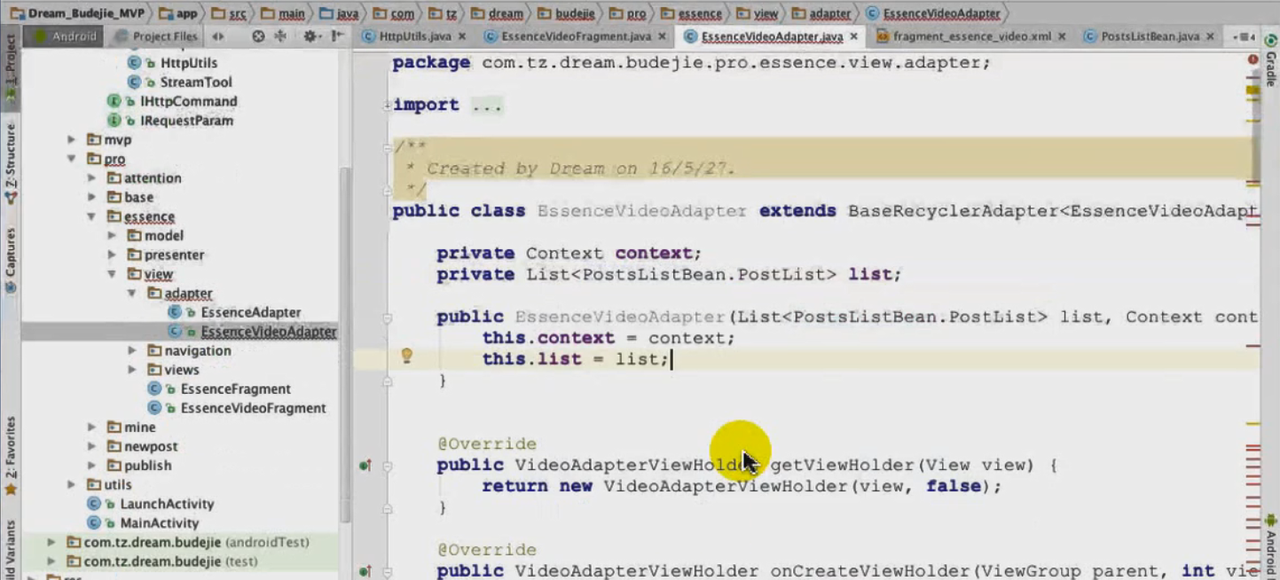Viewport: 1280px width, 580px height.
Task: Open the Project panel gear settings
Action: click(310, 36)
